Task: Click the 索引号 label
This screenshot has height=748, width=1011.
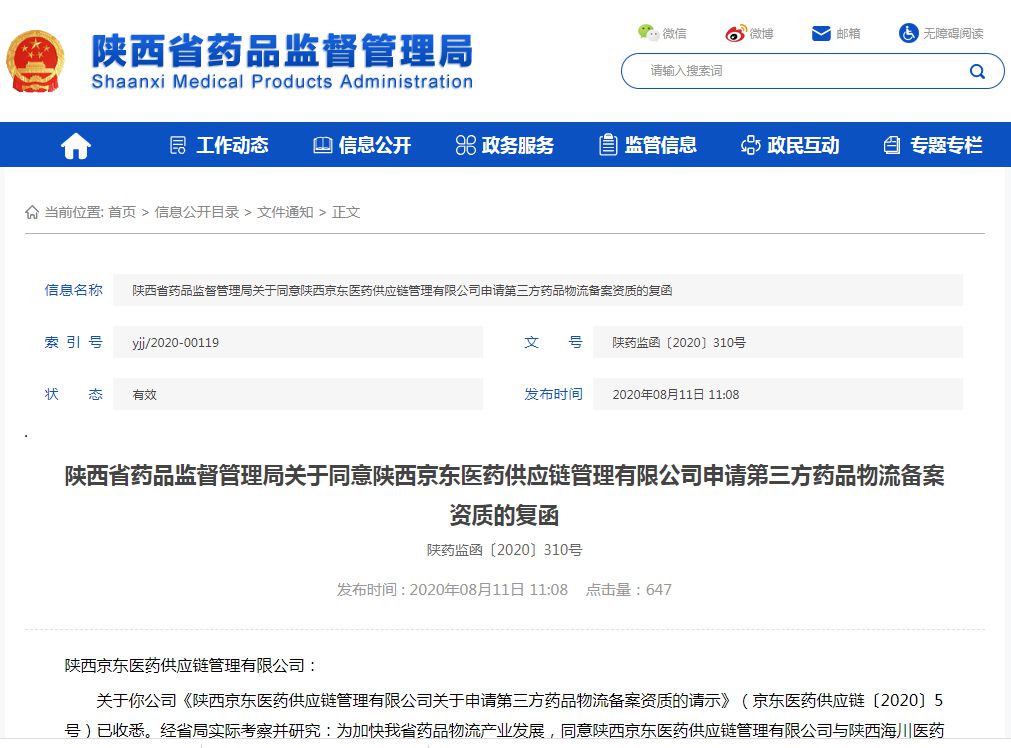Action: tap(74, 342)
